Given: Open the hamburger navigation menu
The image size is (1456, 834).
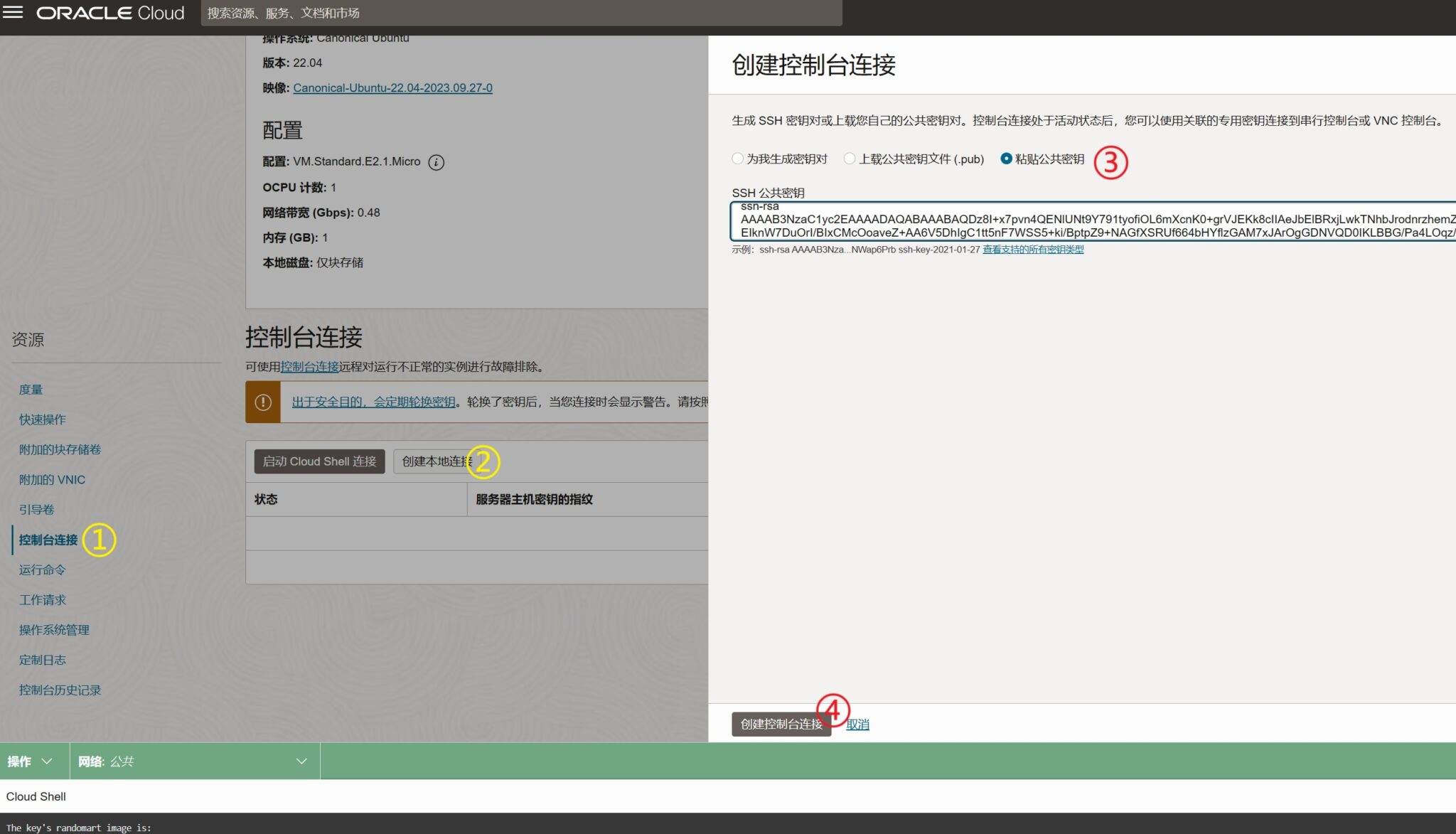Looking at the screenshot, I should click(13, 12).
